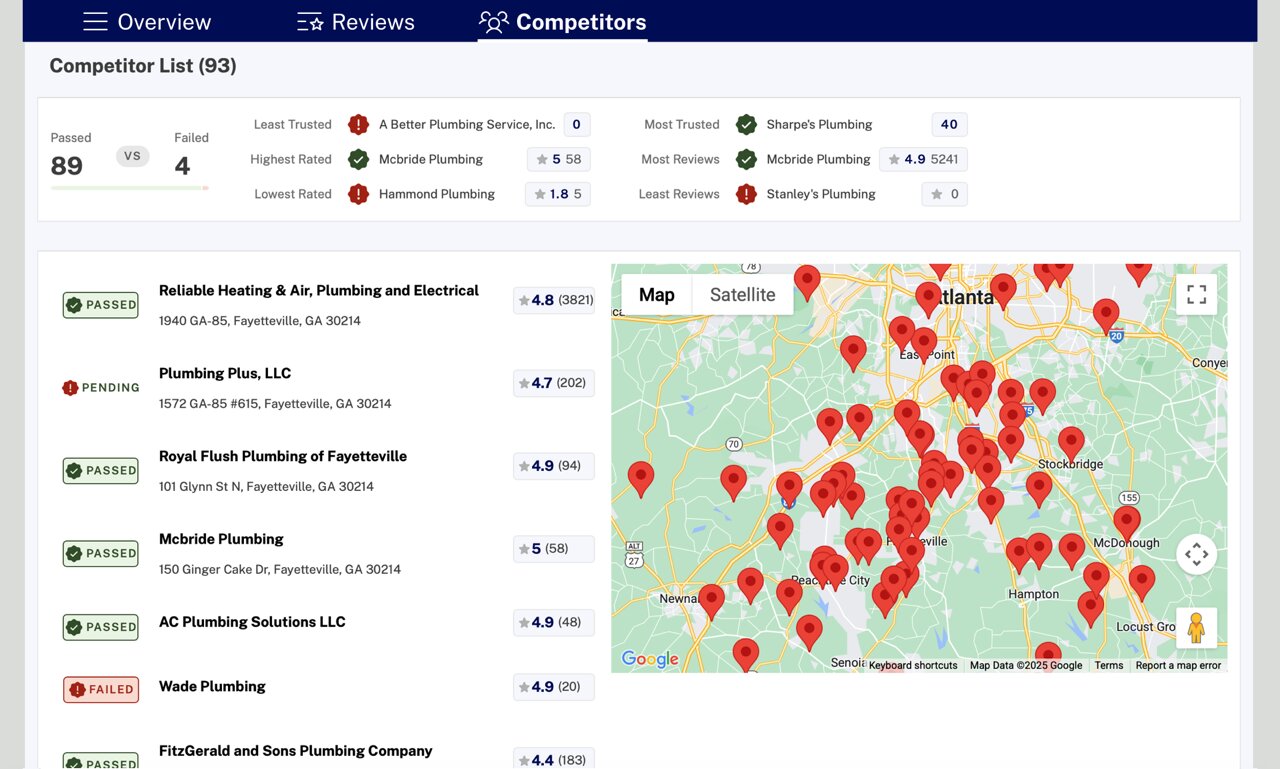Click the passed versus failed progress bar
1280x769 pixels.
[x=130, y=188]
